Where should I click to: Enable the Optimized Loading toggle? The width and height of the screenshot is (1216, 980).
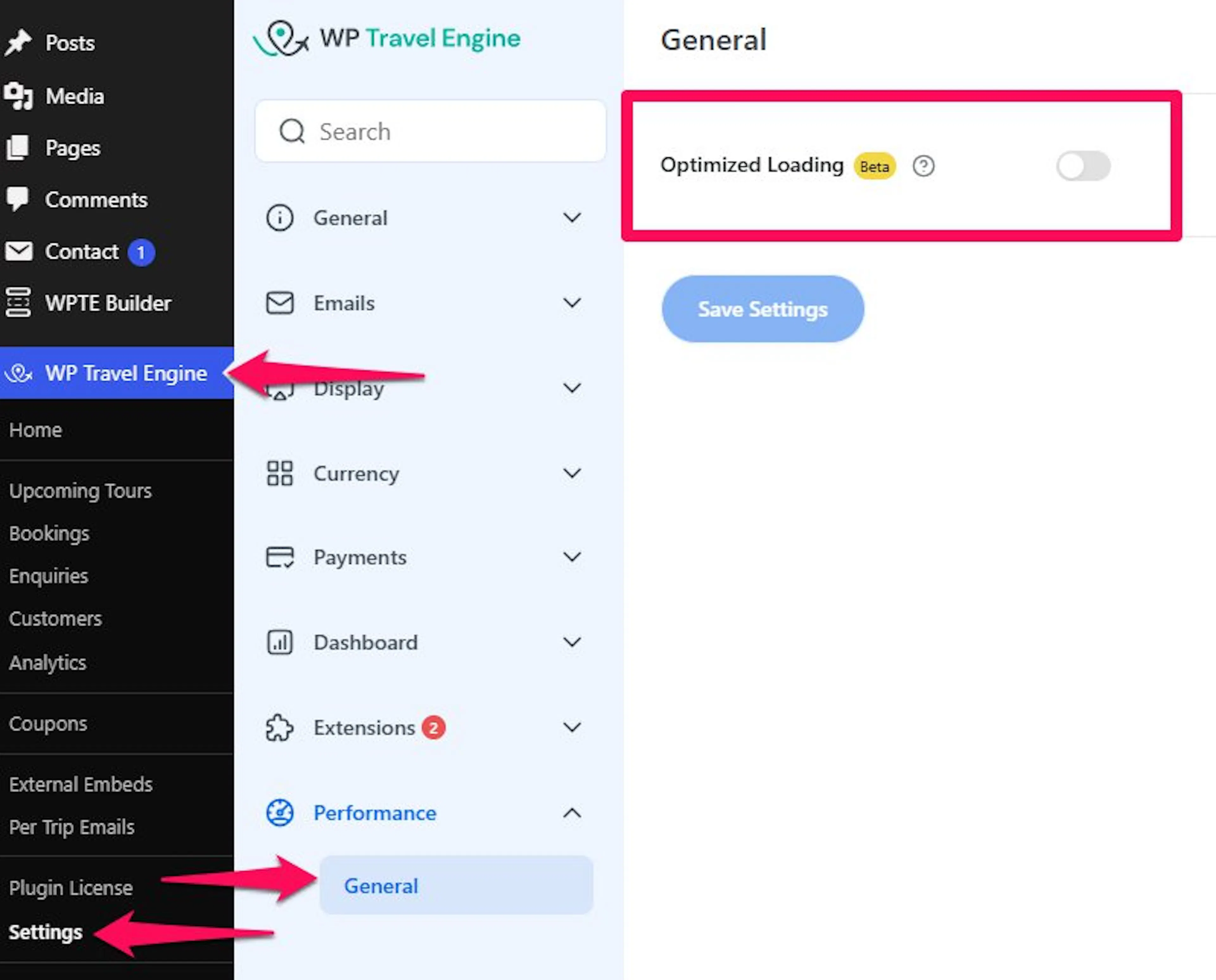pos(1083,166)
